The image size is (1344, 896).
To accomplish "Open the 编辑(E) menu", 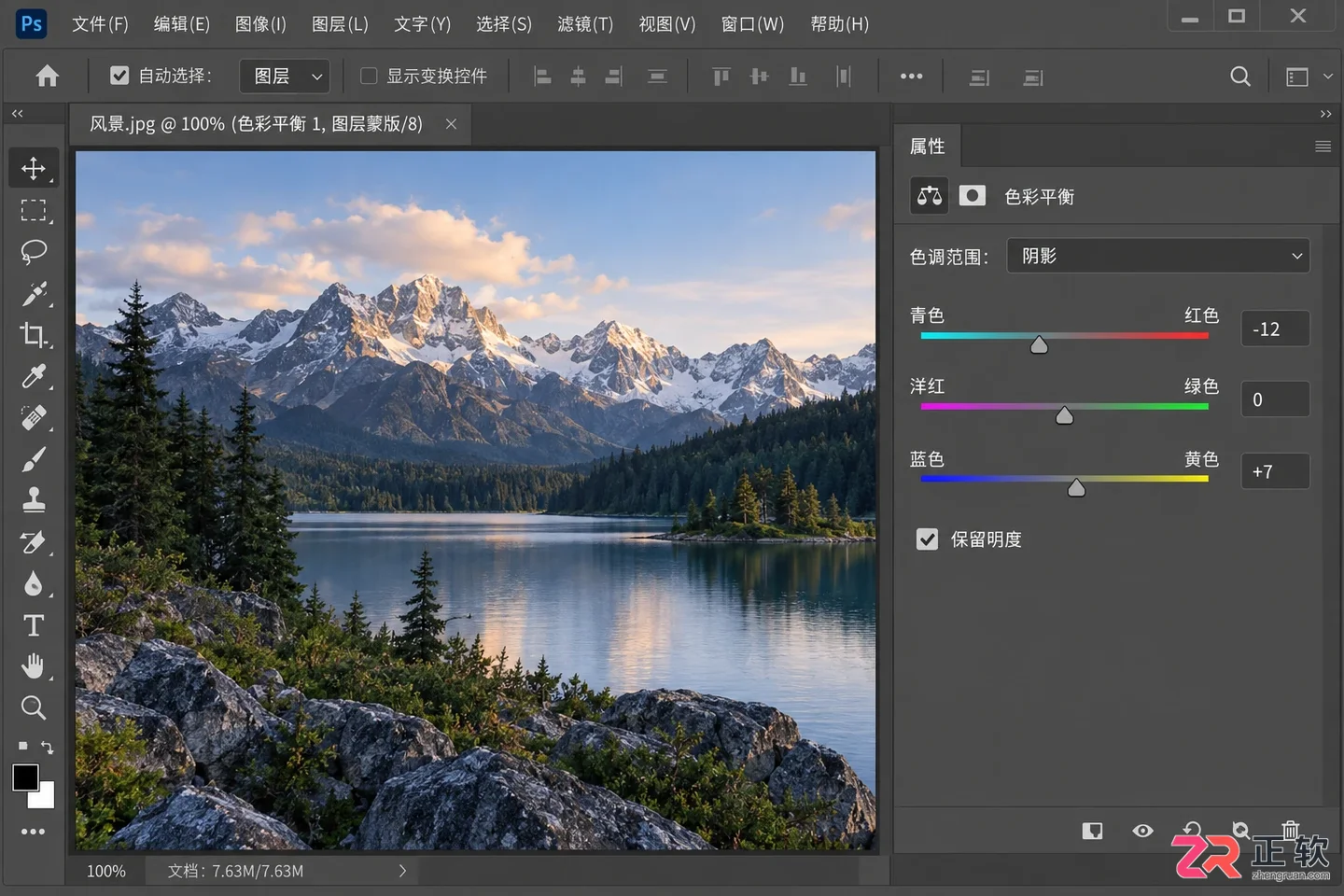I will (x=181, y=24).
